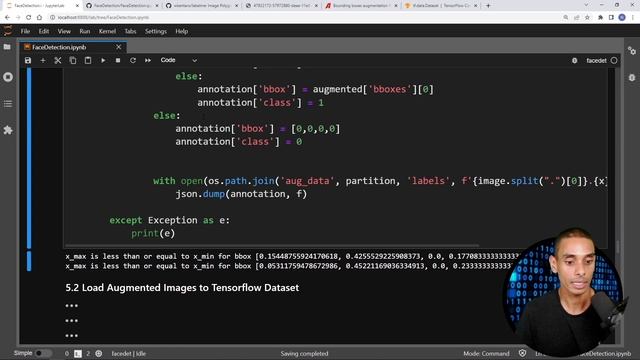Switch to the Bounding boxes augmentation browser tab

362,6
